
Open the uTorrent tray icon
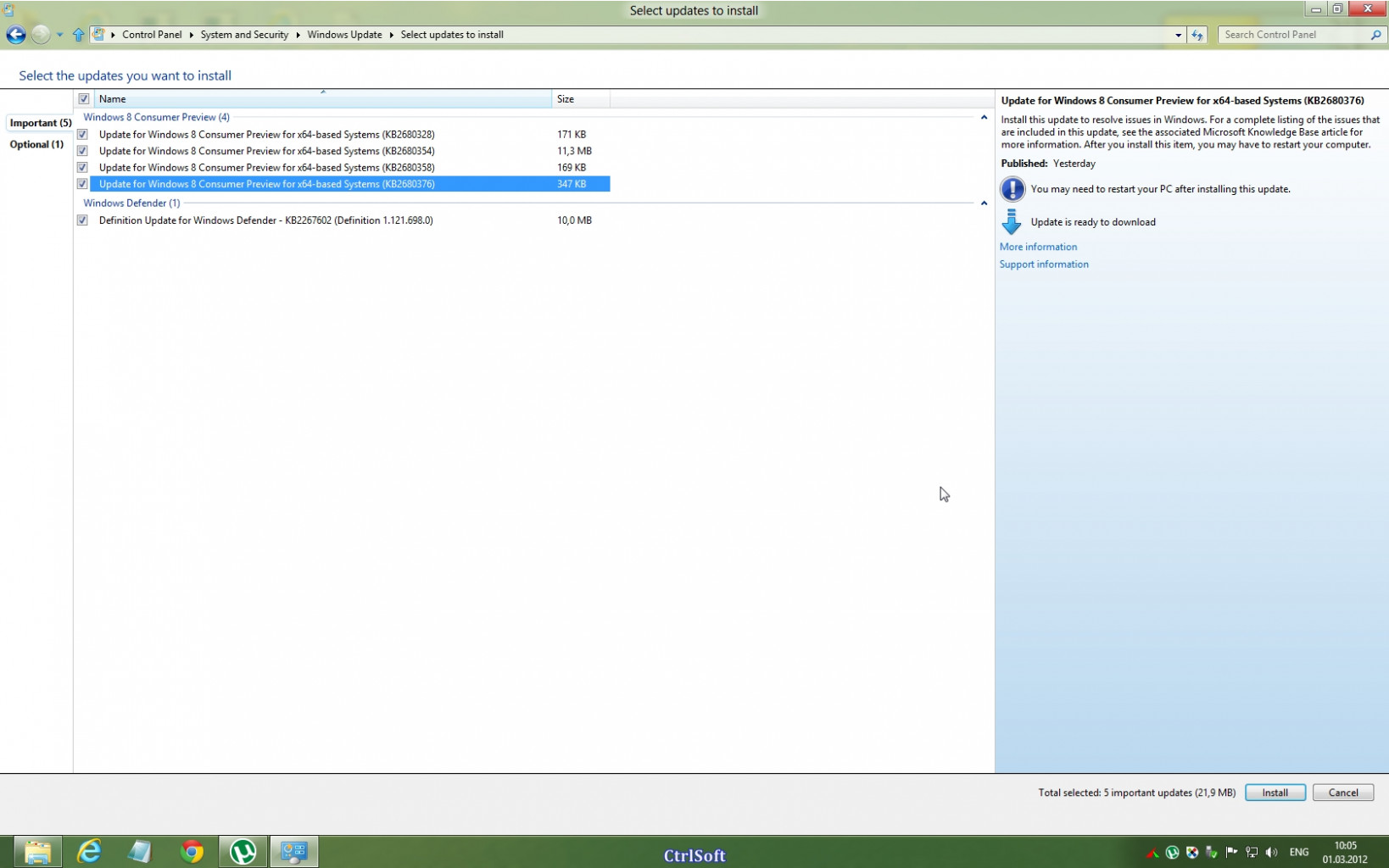[1172, 853]
